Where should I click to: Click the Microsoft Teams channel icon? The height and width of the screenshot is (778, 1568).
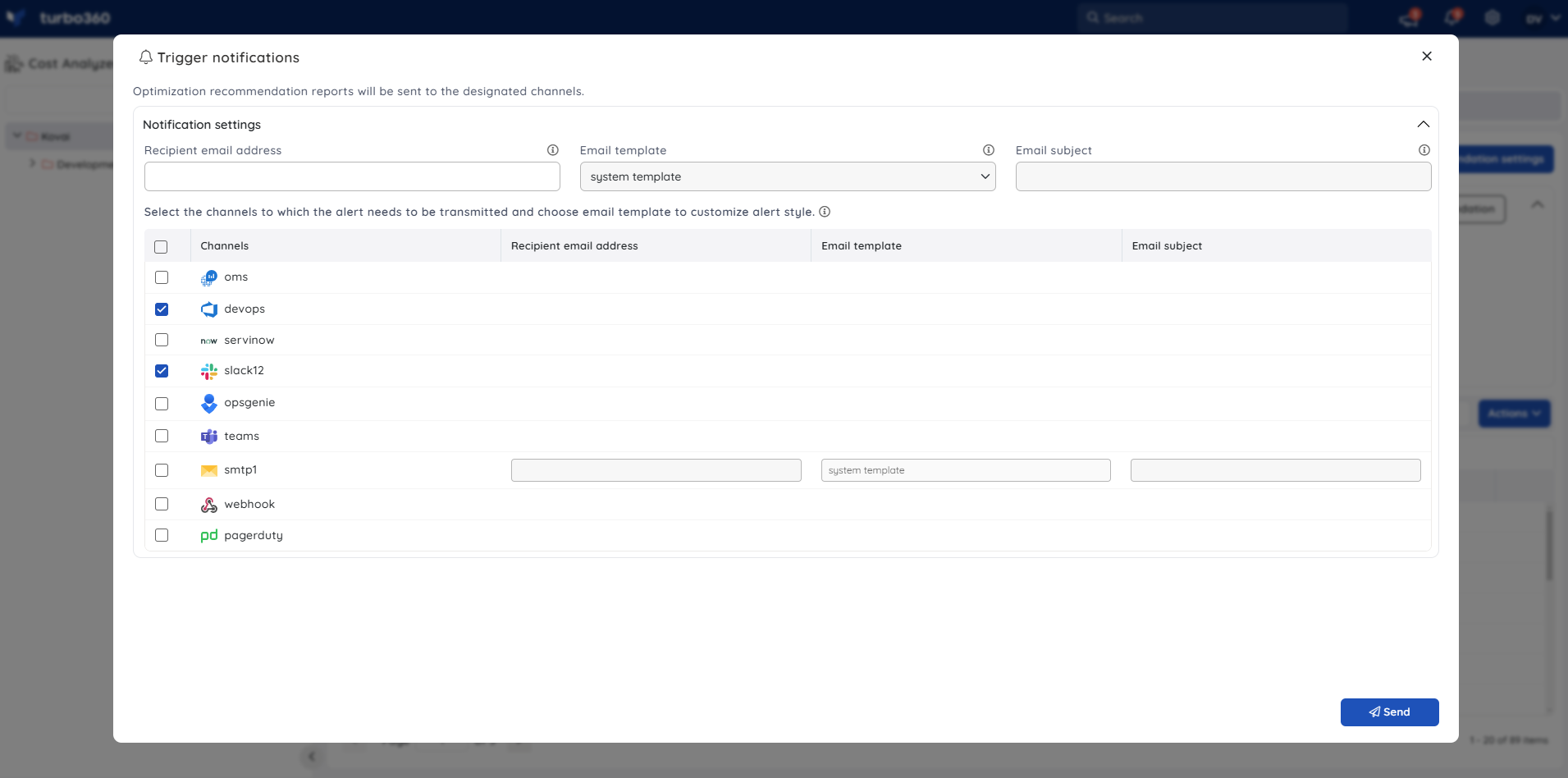pos(209,437)
